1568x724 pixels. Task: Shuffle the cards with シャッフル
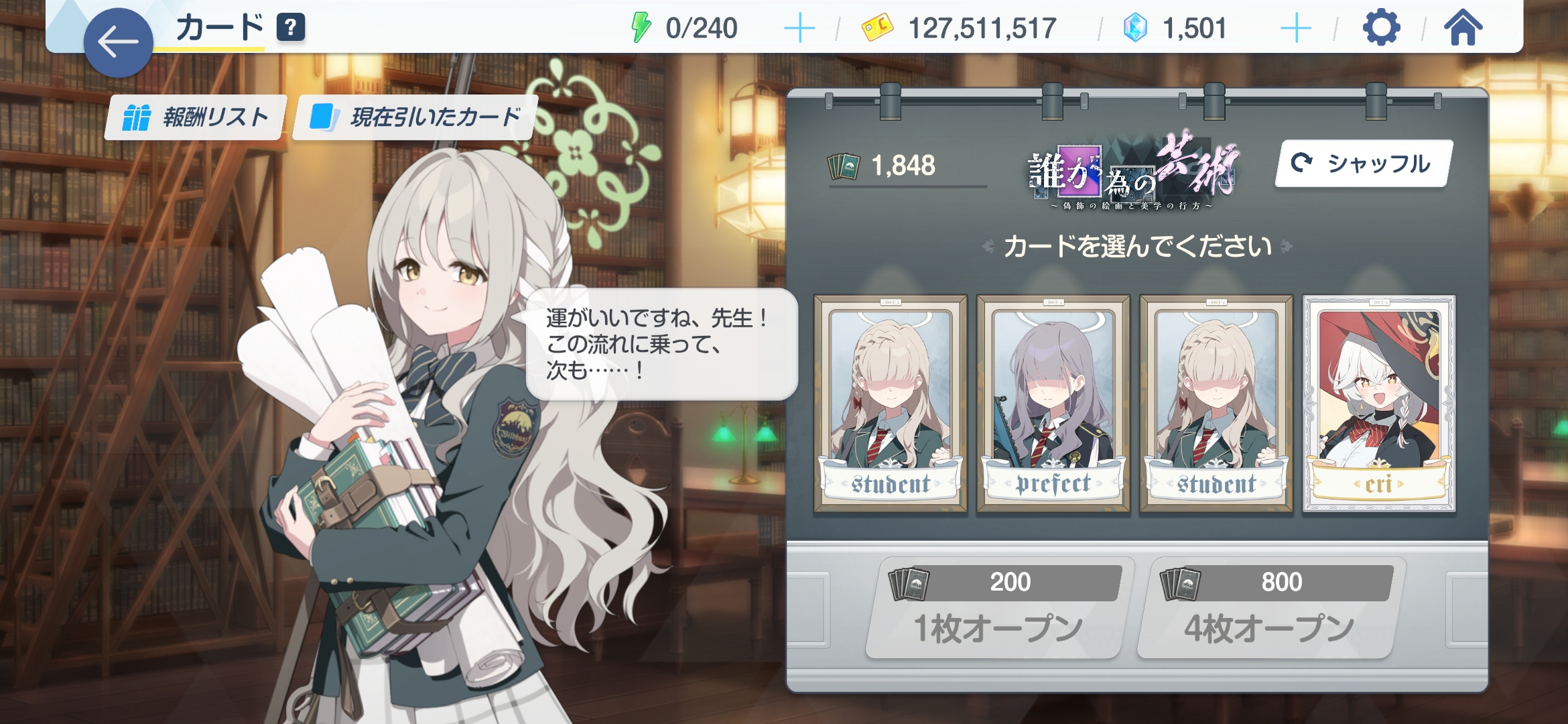[x=1364, y=163]
